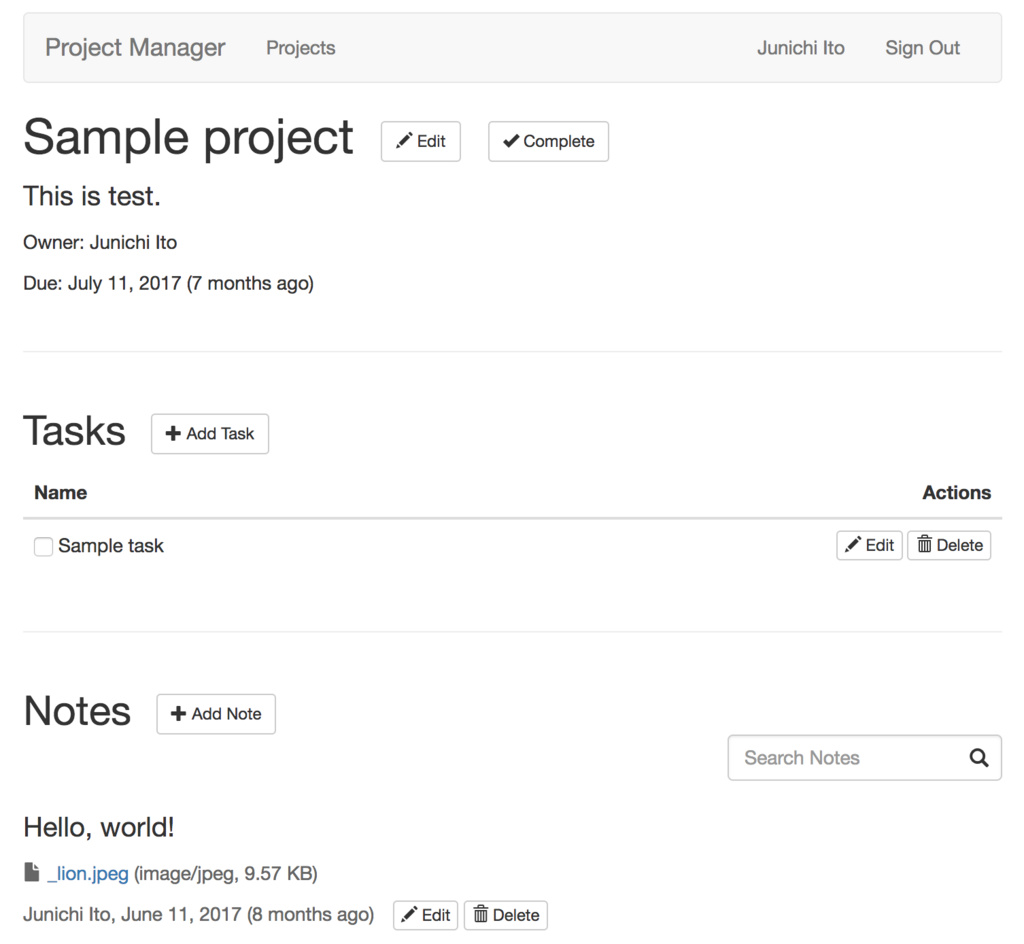
Task: Click the plus Add Note button
Action: (216, 714)
